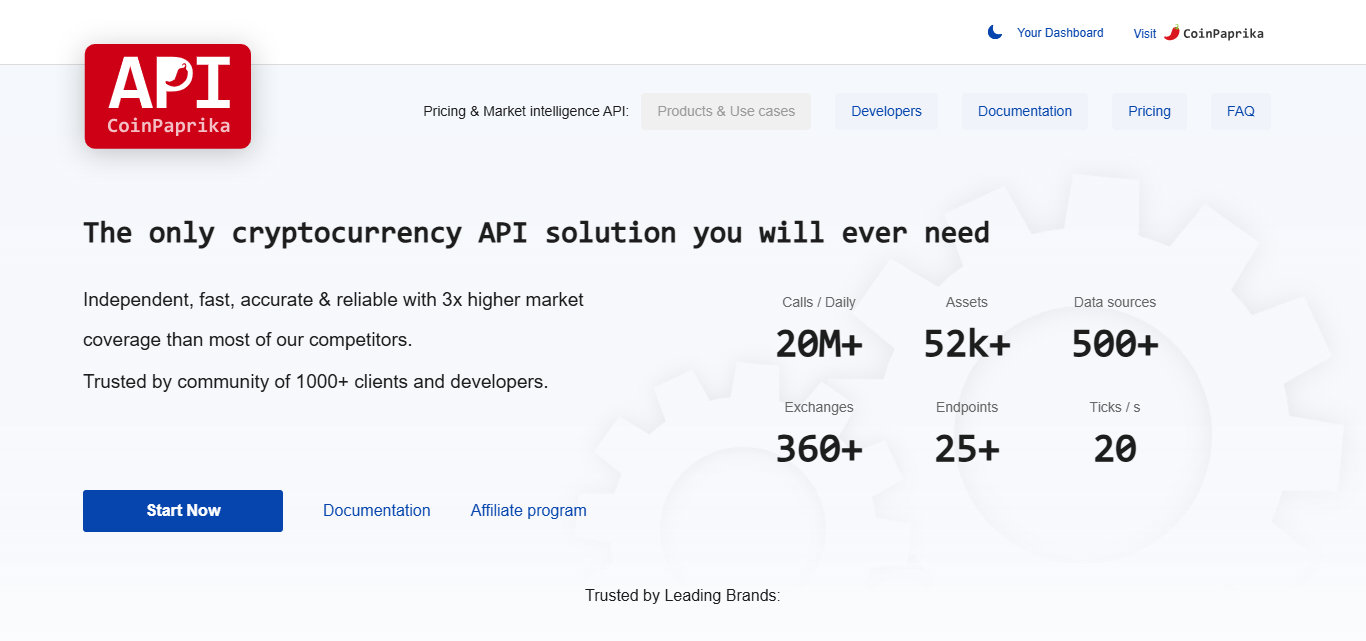The image size is (1366, 641).
Task: Open Your Dashboard link
Action: (1060, 33)
